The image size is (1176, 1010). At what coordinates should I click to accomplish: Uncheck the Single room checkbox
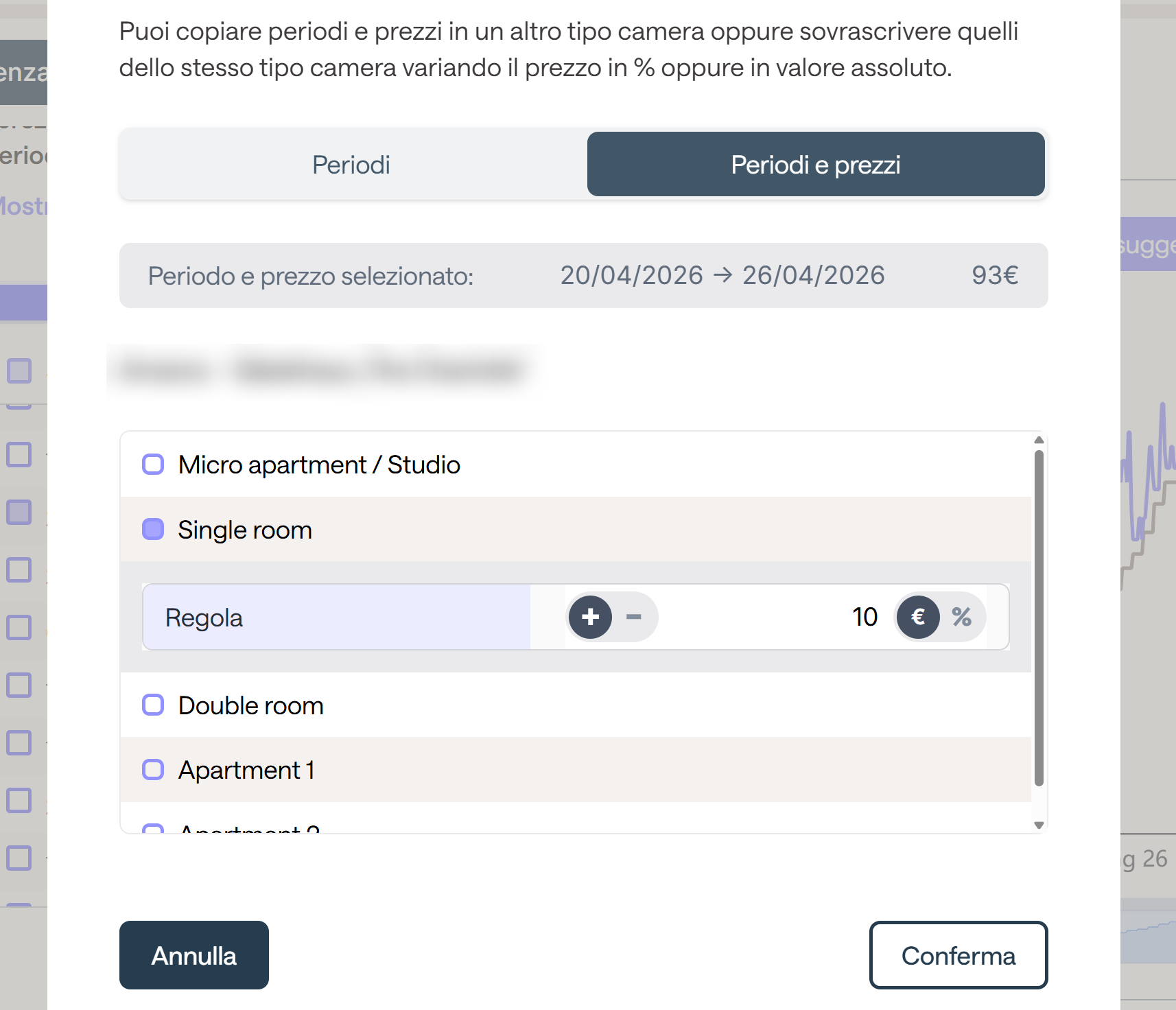(x=153, y=529)
